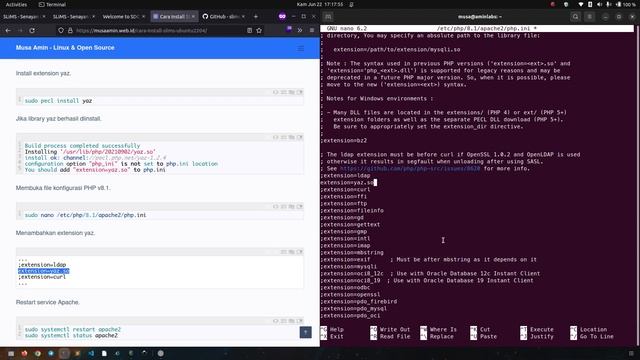Open the files icon at taskbar start
Viewport: 640px width, 360px height.
tap(11, 353)
